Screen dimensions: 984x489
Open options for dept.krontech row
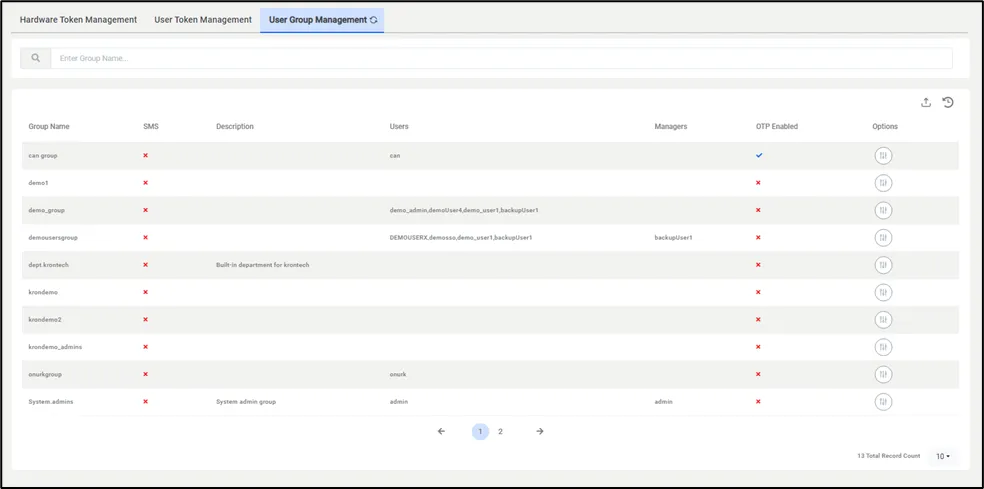[883, 265]
